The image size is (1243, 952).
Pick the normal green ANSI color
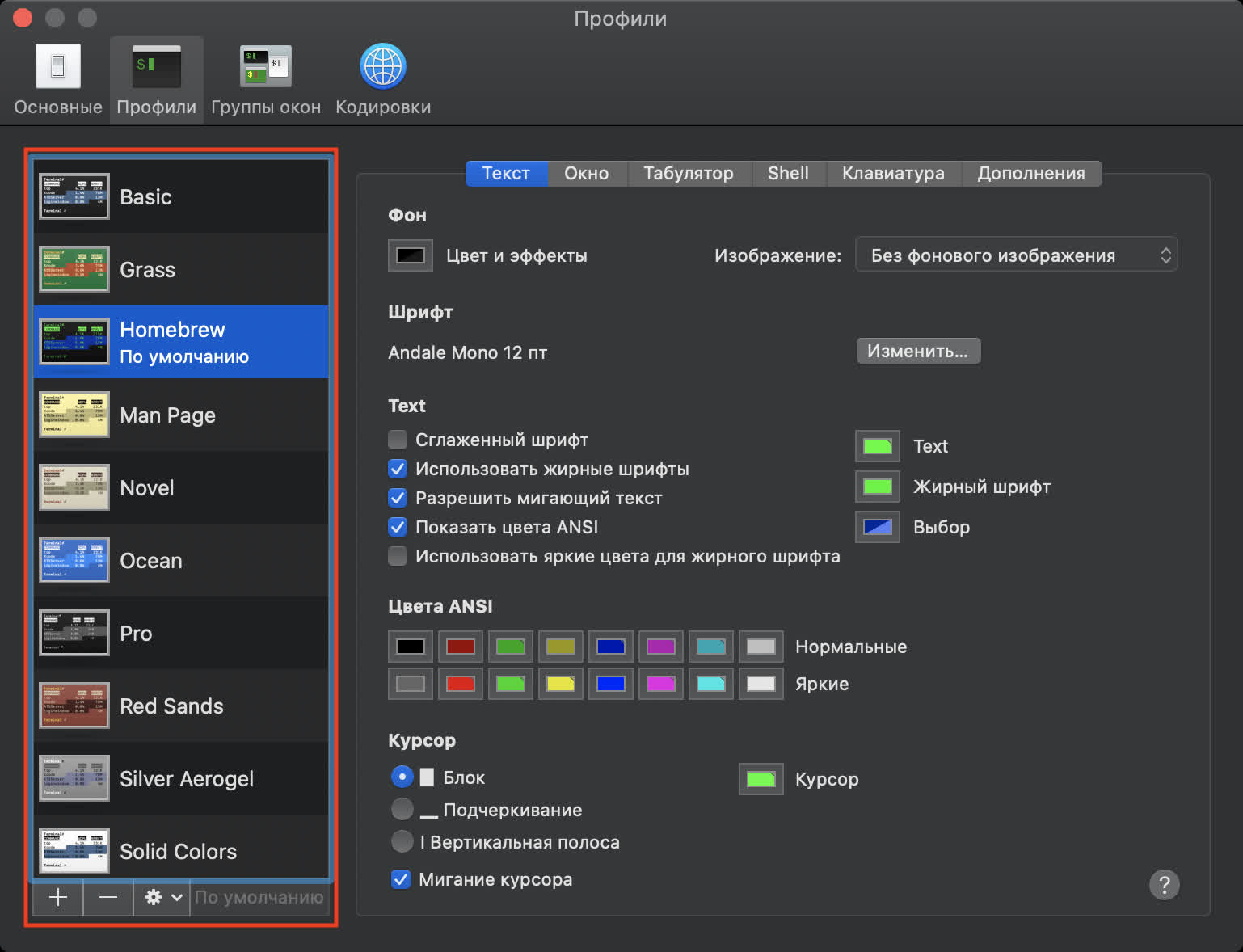pos(511,647)
